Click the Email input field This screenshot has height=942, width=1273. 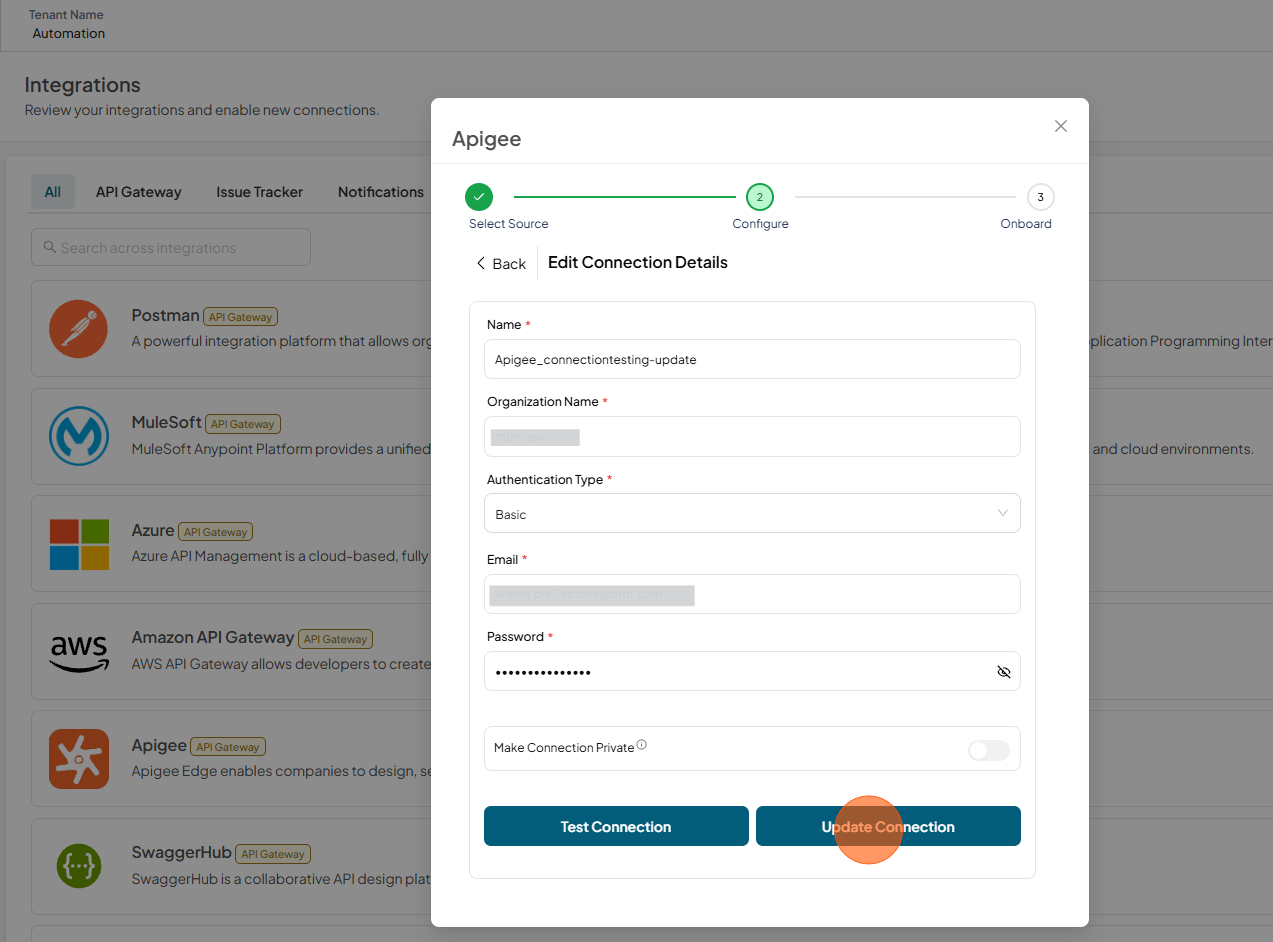[x=752, y=594]
